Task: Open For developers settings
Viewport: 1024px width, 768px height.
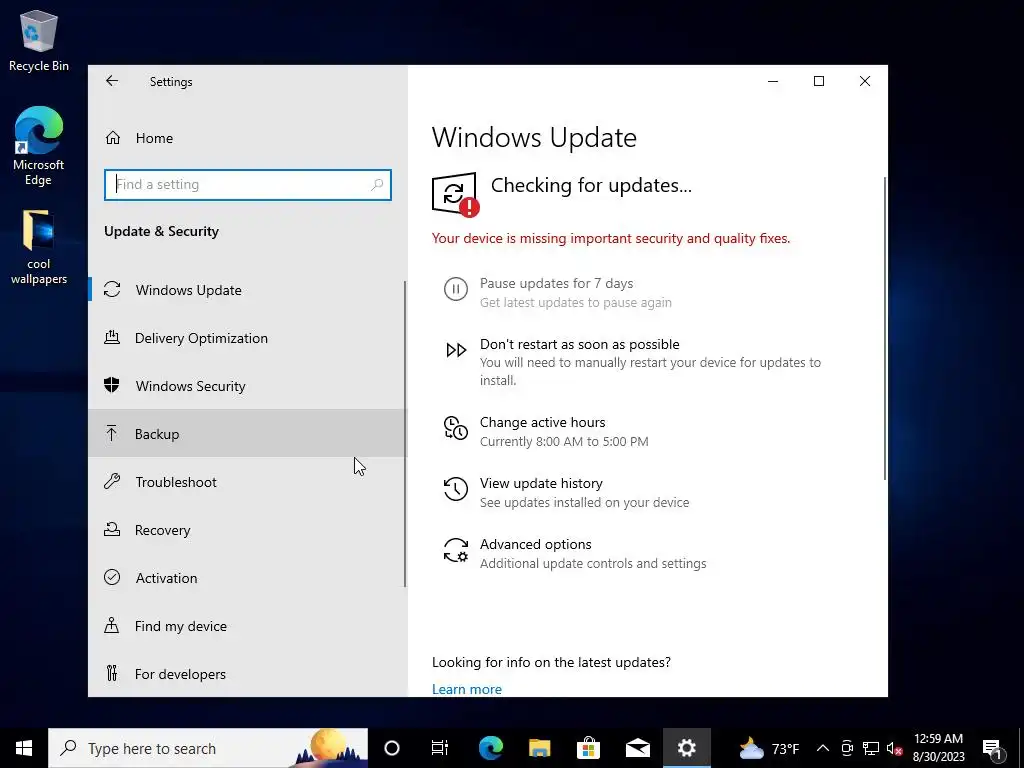Action: coord(247,674)
